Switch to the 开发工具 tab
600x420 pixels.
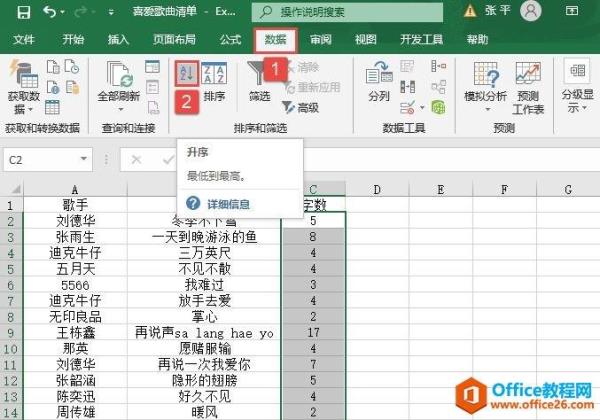[421, 39]
